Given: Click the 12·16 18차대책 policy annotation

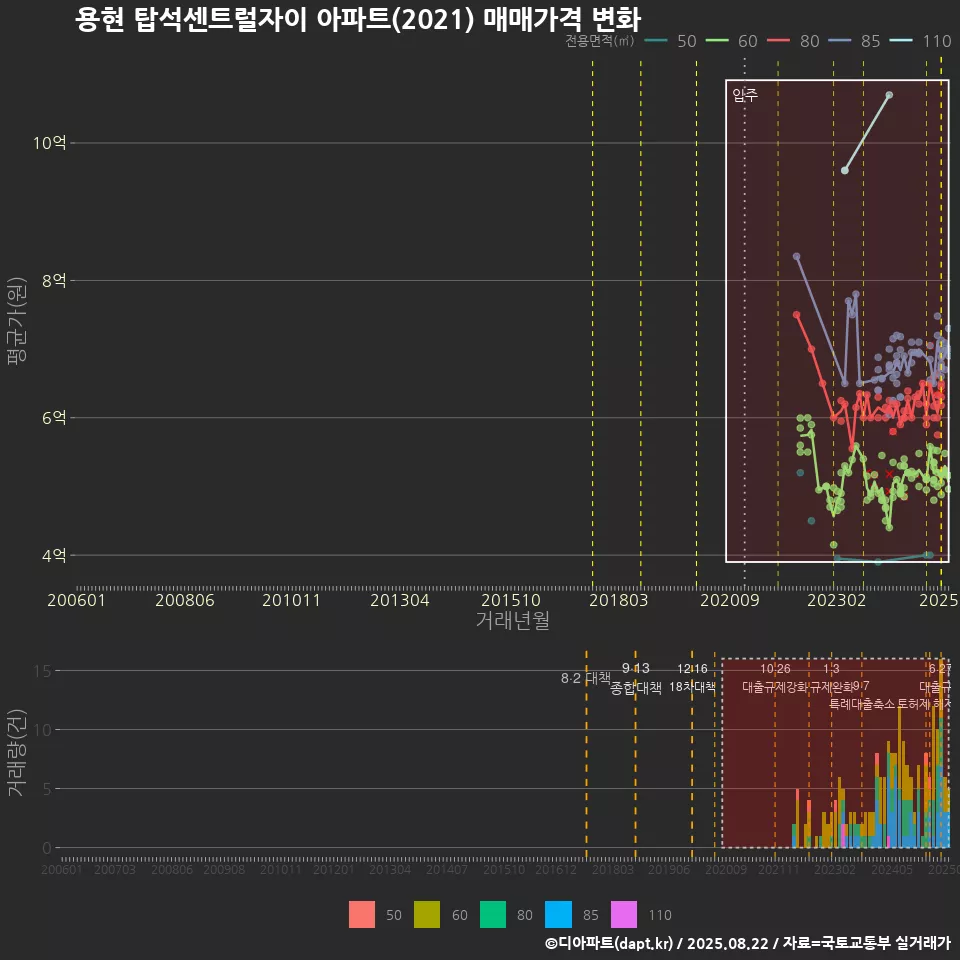Looking at the screenshot, I should [x=692, y=678].
